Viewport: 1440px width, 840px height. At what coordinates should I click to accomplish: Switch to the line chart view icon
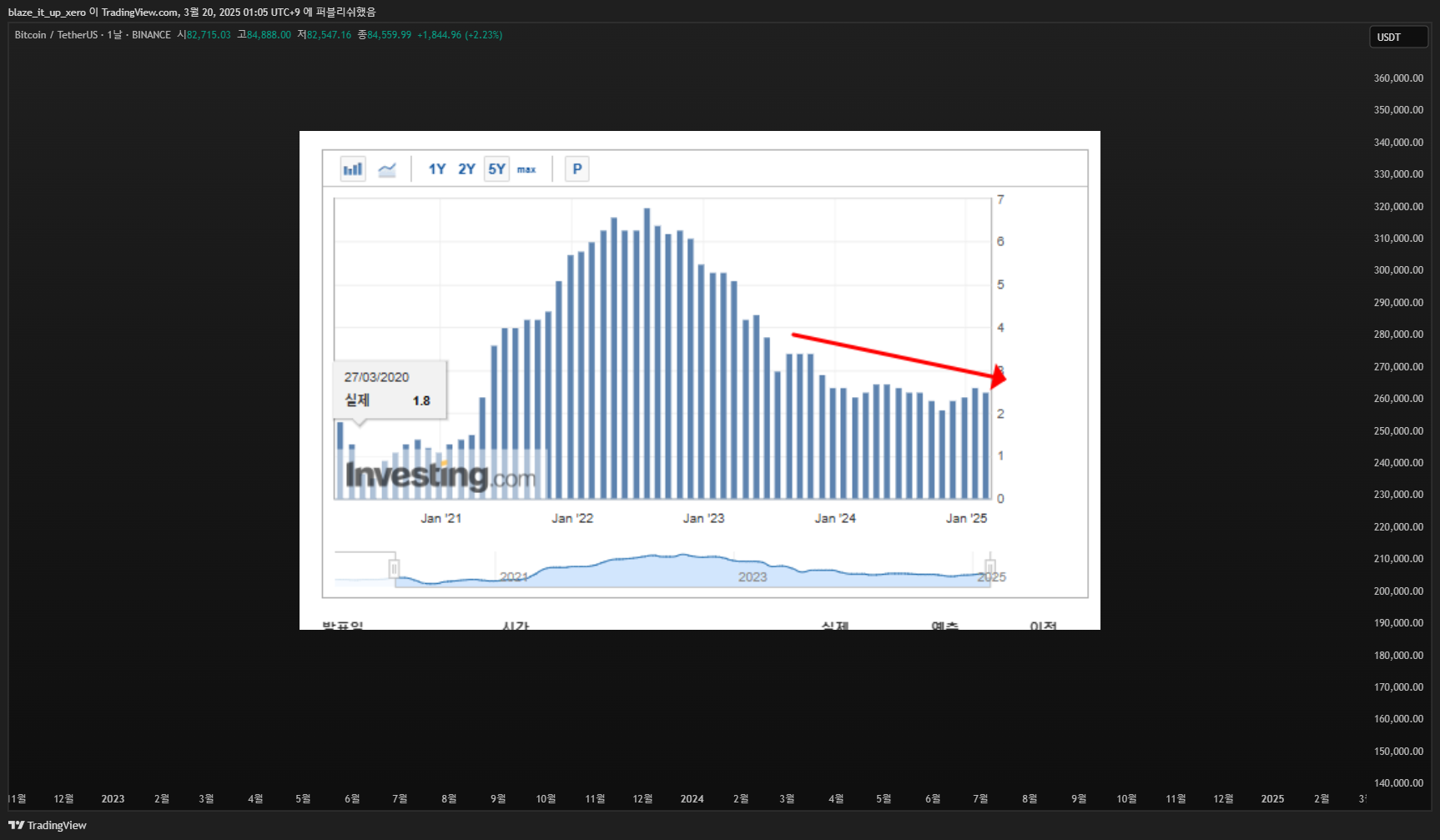387,169
